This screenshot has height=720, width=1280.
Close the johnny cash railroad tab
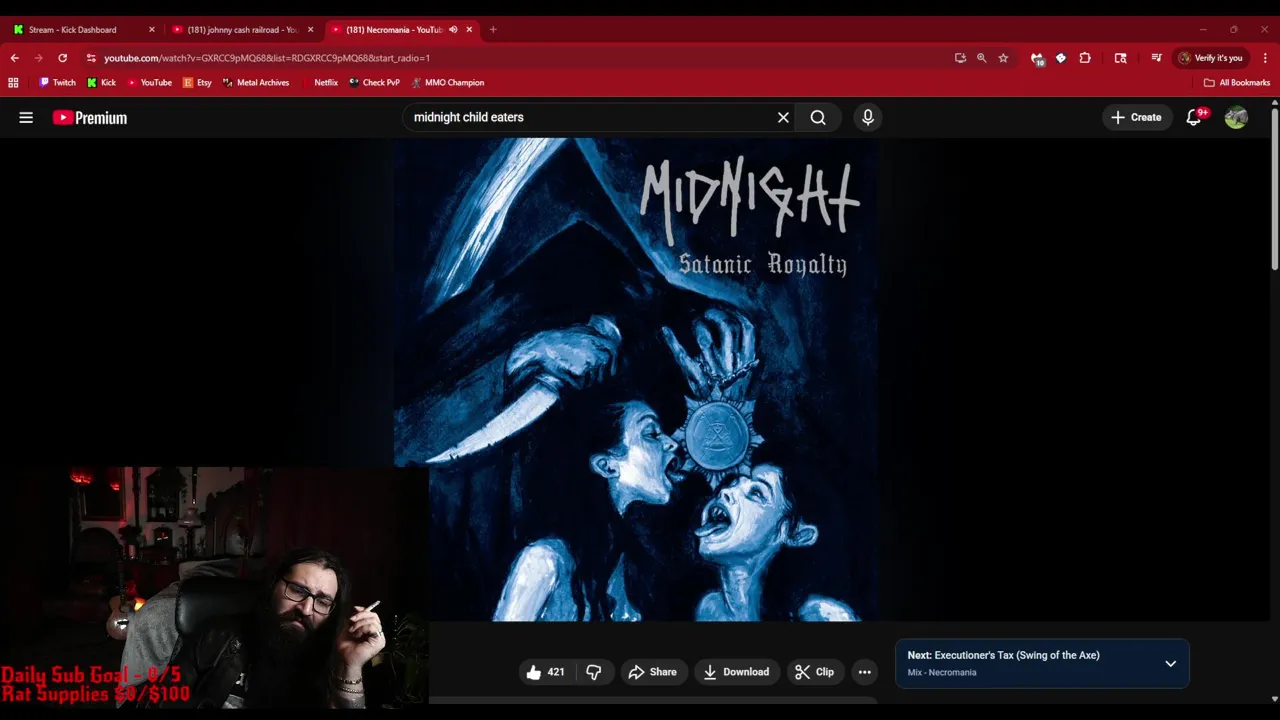pos(310,30)
